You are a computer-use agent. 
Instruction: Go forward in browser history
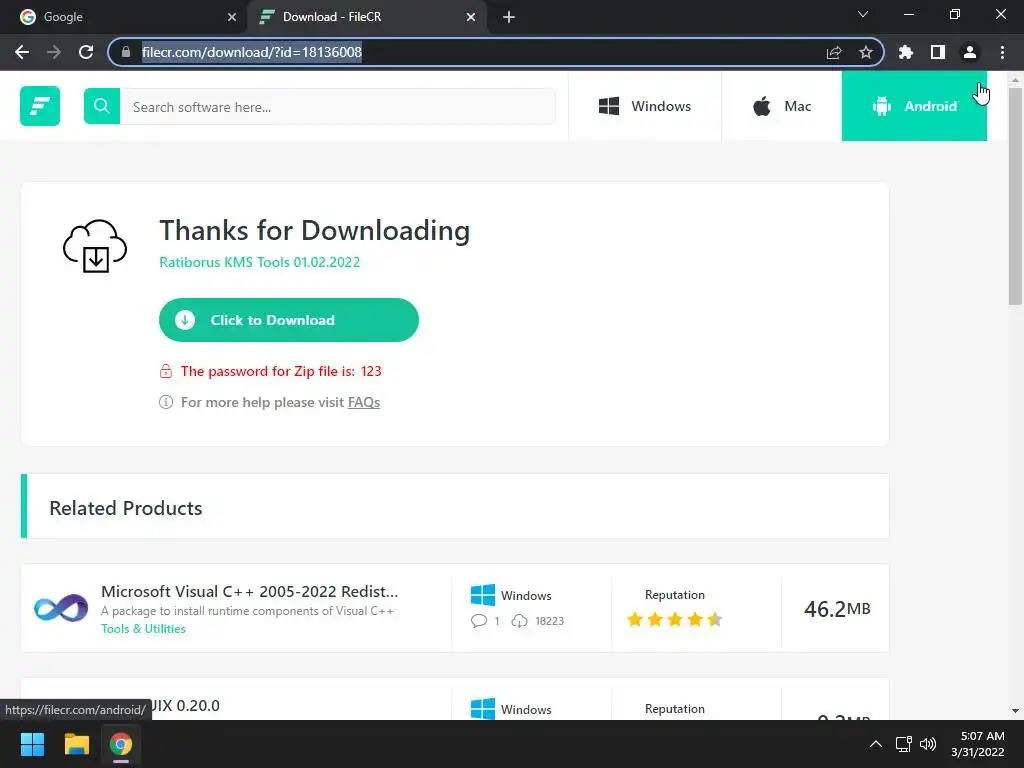point(54,52)
